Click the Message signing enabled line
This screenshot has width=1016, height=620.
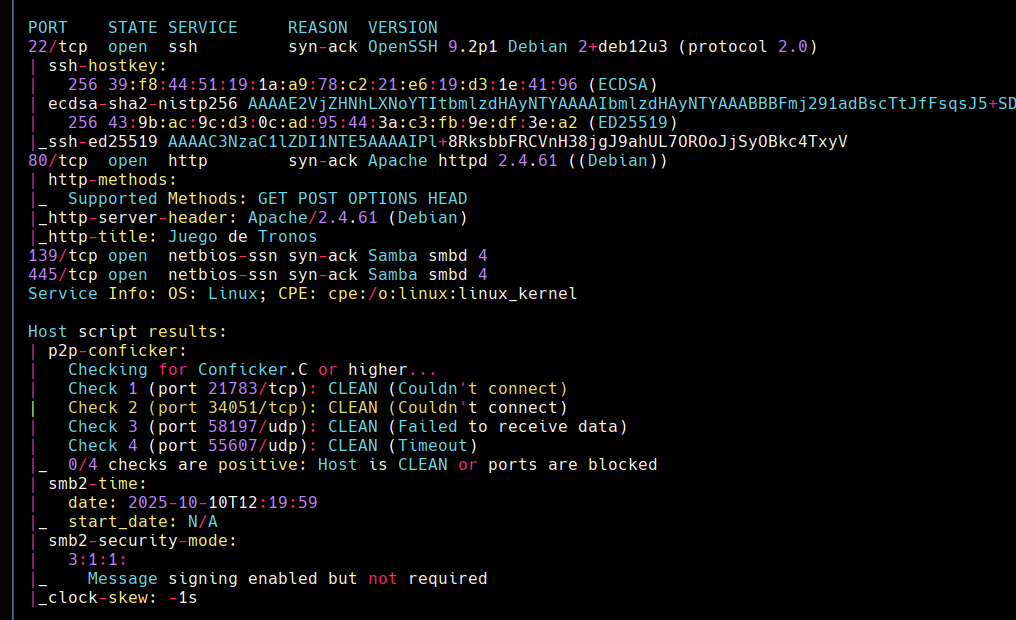point(287,579)
